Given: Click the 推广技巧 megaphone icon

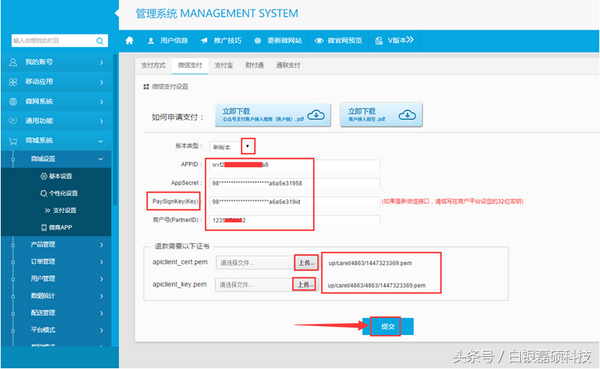Looking at the screenshot, I should point(204,41).
